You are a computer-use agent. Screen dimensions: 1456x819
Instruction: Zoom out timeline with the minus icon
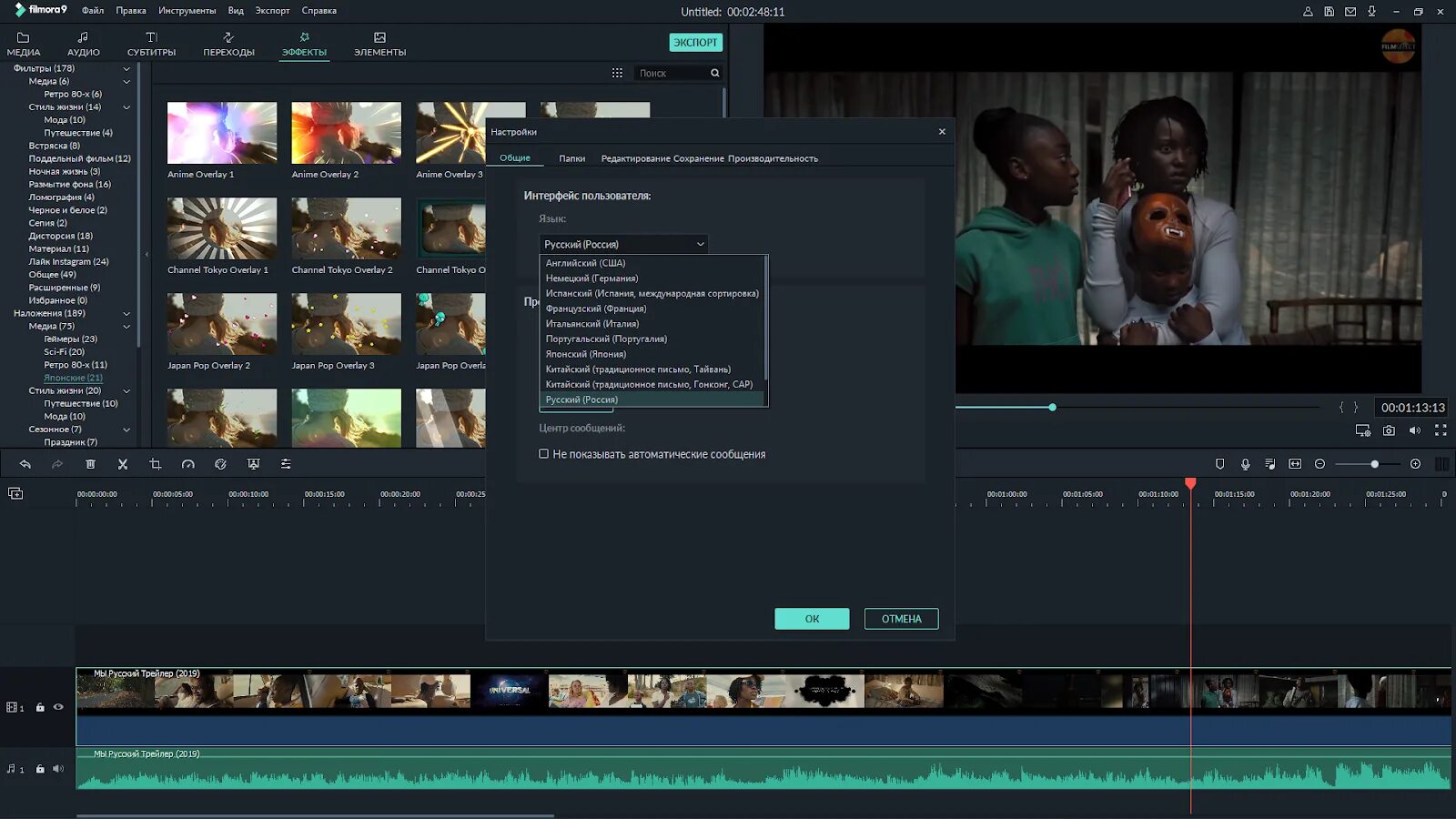[1319, 464]
